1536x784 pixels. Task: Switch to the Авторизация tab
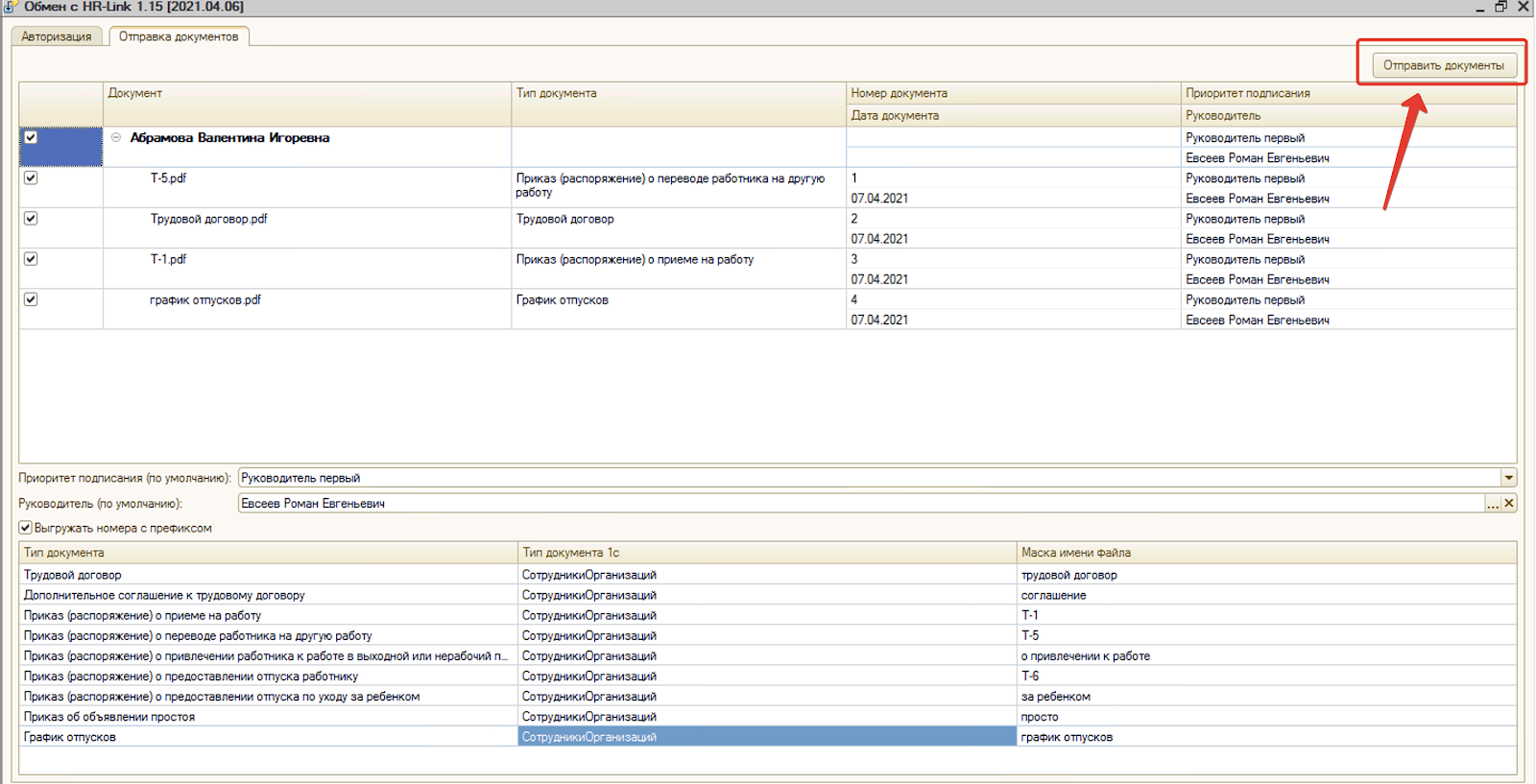57,36
